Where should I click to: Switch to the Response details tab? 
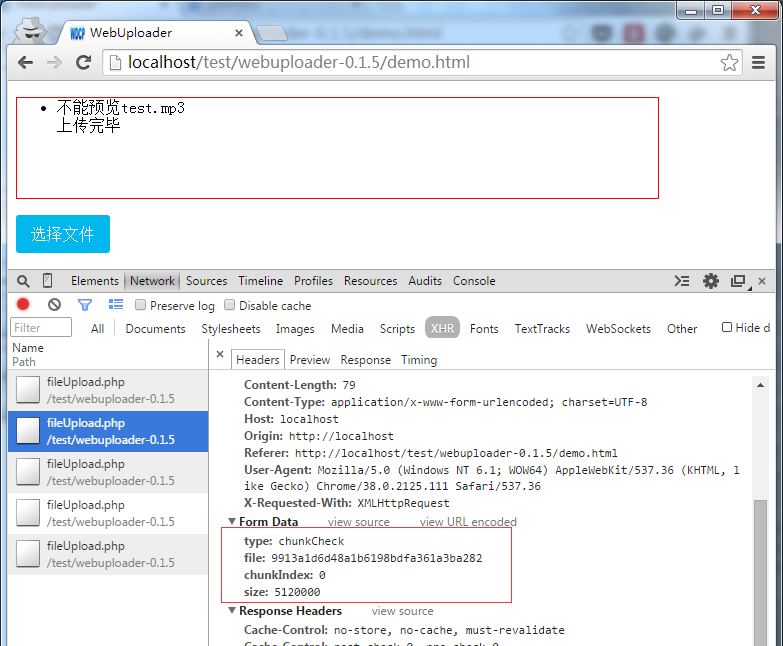click(366, 359)
